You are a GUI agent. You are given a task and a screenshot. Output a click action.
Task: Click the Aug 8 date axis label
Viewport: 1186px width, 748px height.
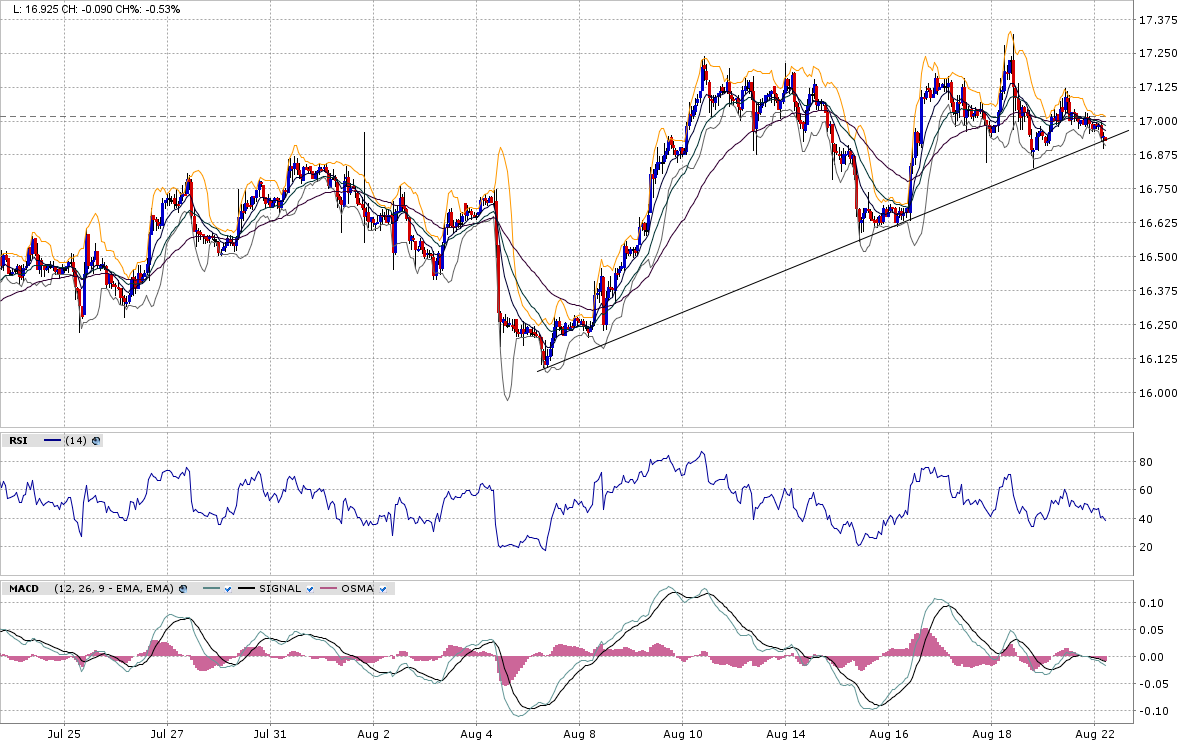579,734
